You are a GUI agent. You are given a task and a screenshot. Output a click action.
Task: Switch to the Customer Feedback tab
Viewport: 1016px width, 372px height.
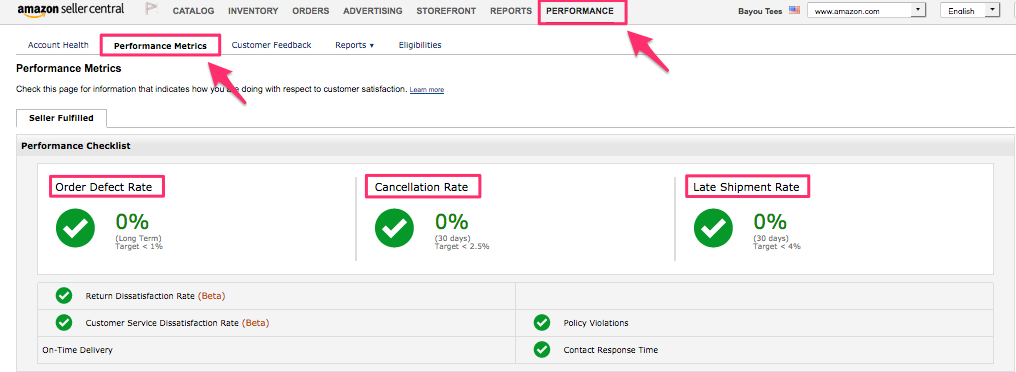click(271, 45)
